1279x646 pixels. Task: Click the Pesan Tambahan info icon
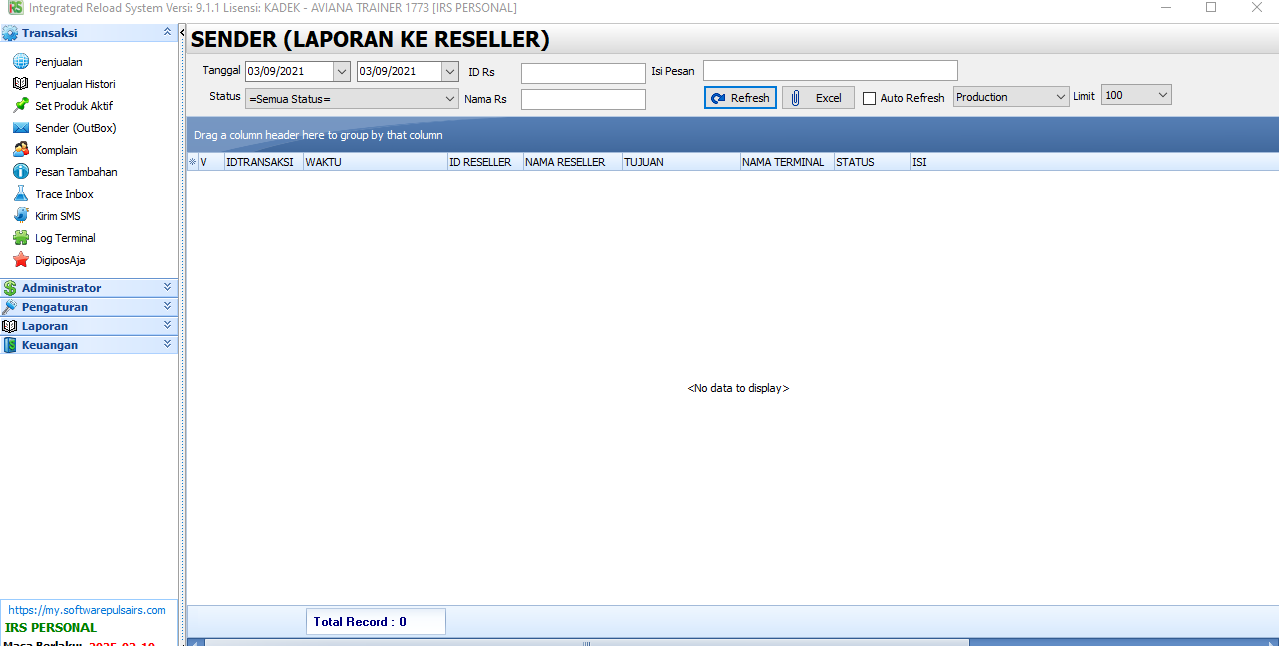20,172
